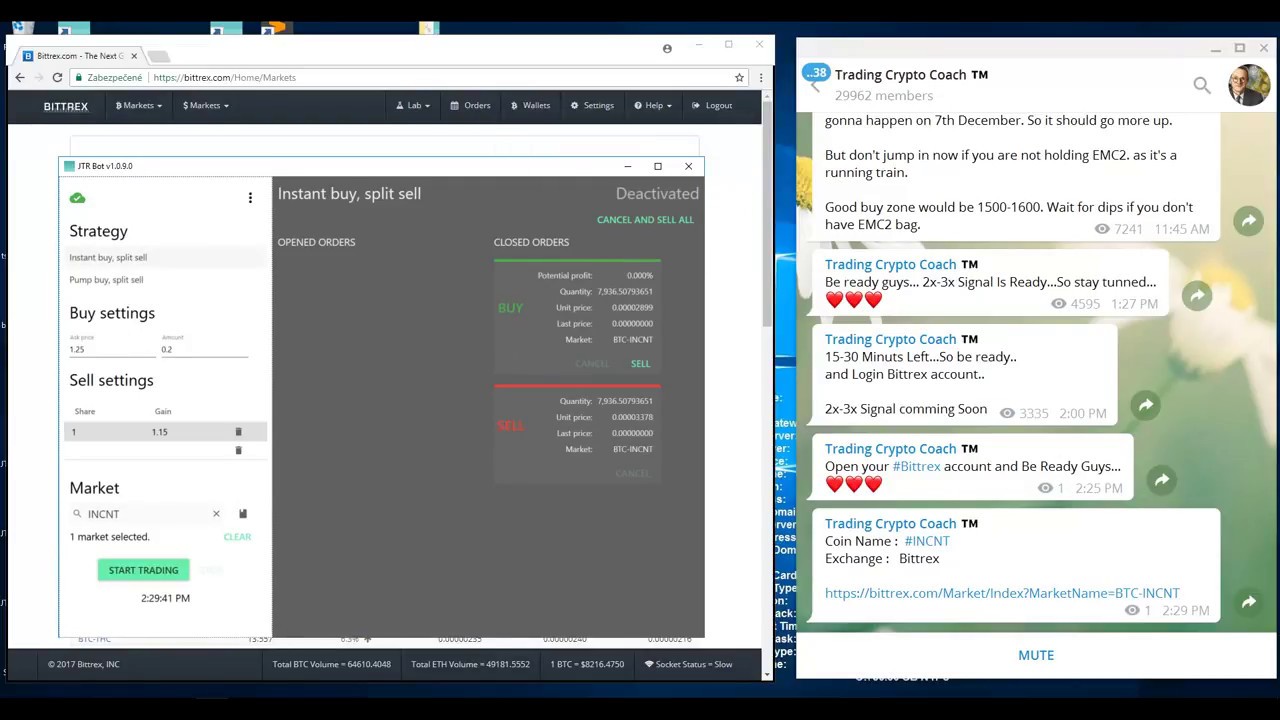Click the clipboard icon next to market search
The height and width of the screenshot is (720, 1280).
coord(242,514)
